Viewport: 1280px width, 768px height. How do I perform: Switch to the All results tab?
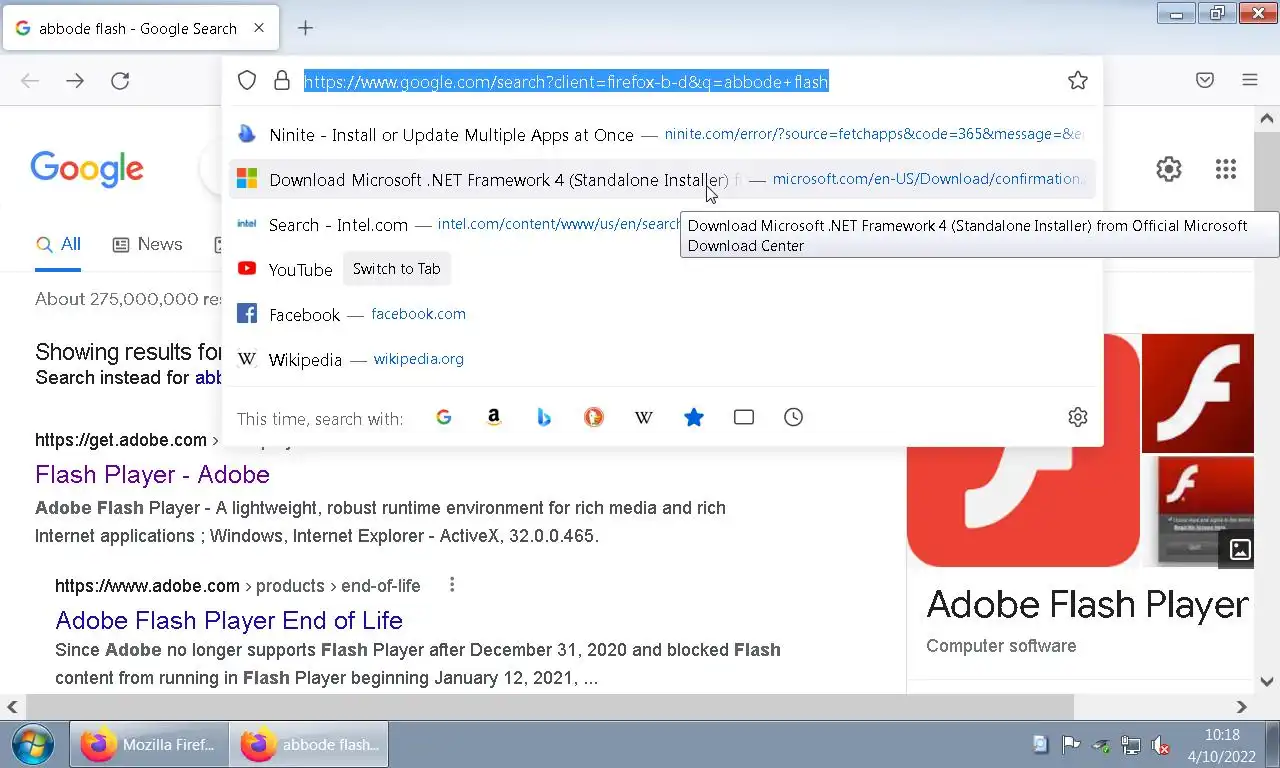pos(58,244)
